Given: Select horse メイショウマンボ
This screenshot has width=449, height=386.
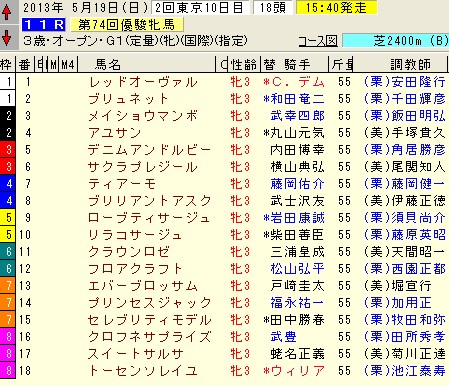Looking at the screenshot, I should point(143,116).
